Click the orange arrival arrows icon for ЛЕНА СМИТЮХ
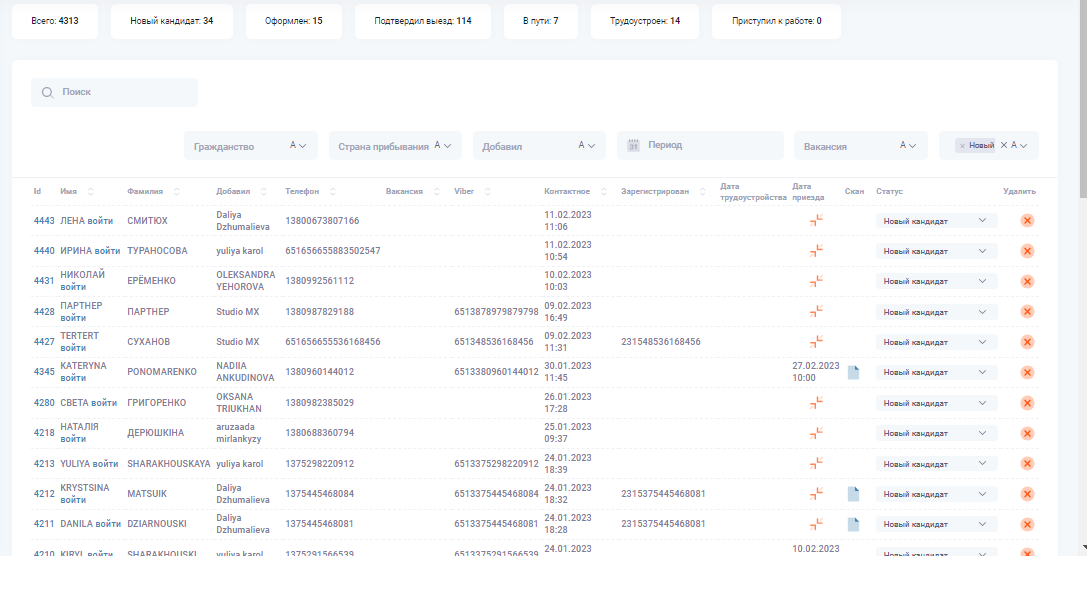This screenshot has height=591, width=1087. click(x=816, y=220)
